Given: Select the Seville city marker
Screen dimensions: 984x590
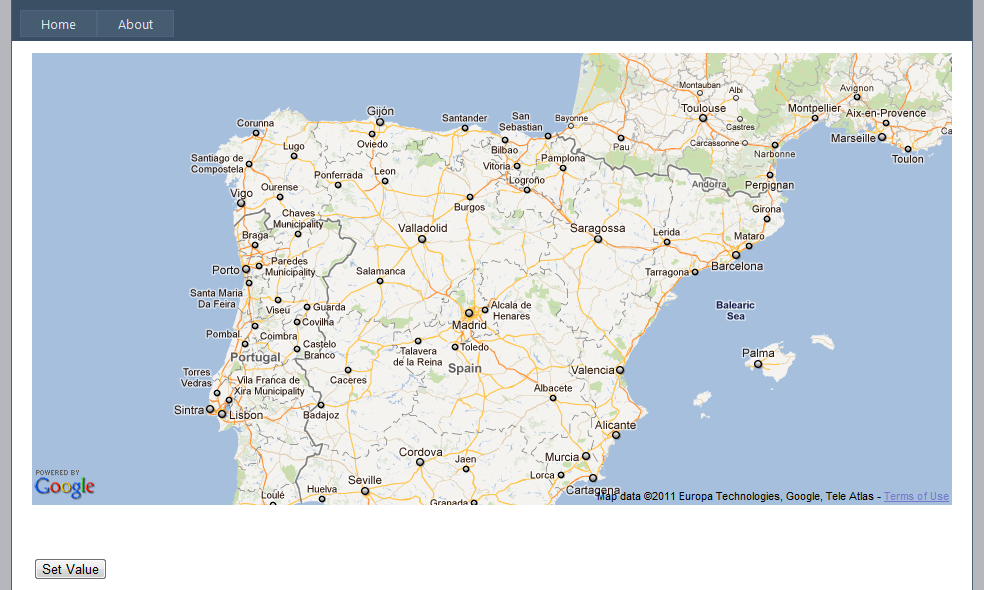Looking at the screenshot, I should pos(365,491).
